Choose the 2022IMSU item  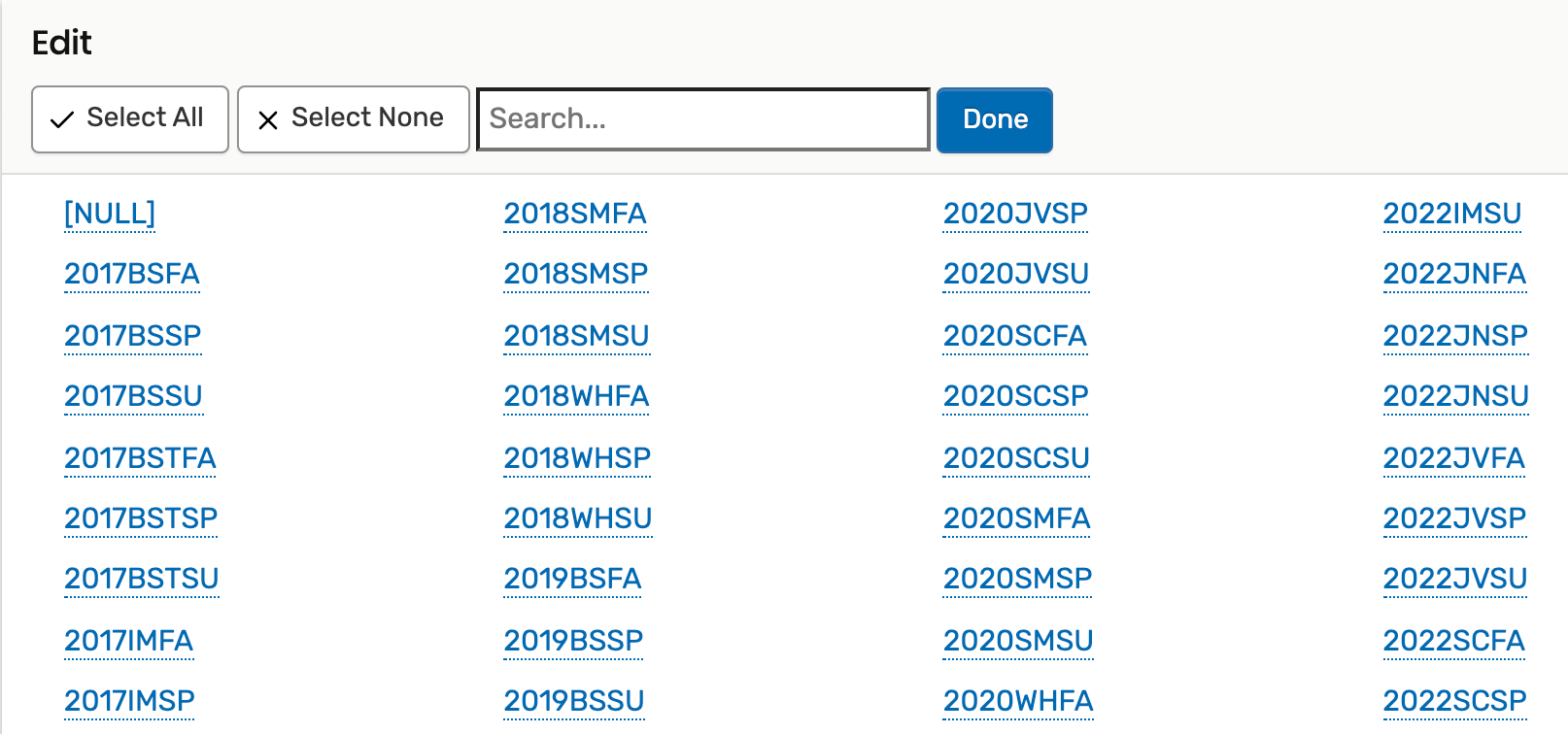pyautogui.click(x=1452, y=214)
